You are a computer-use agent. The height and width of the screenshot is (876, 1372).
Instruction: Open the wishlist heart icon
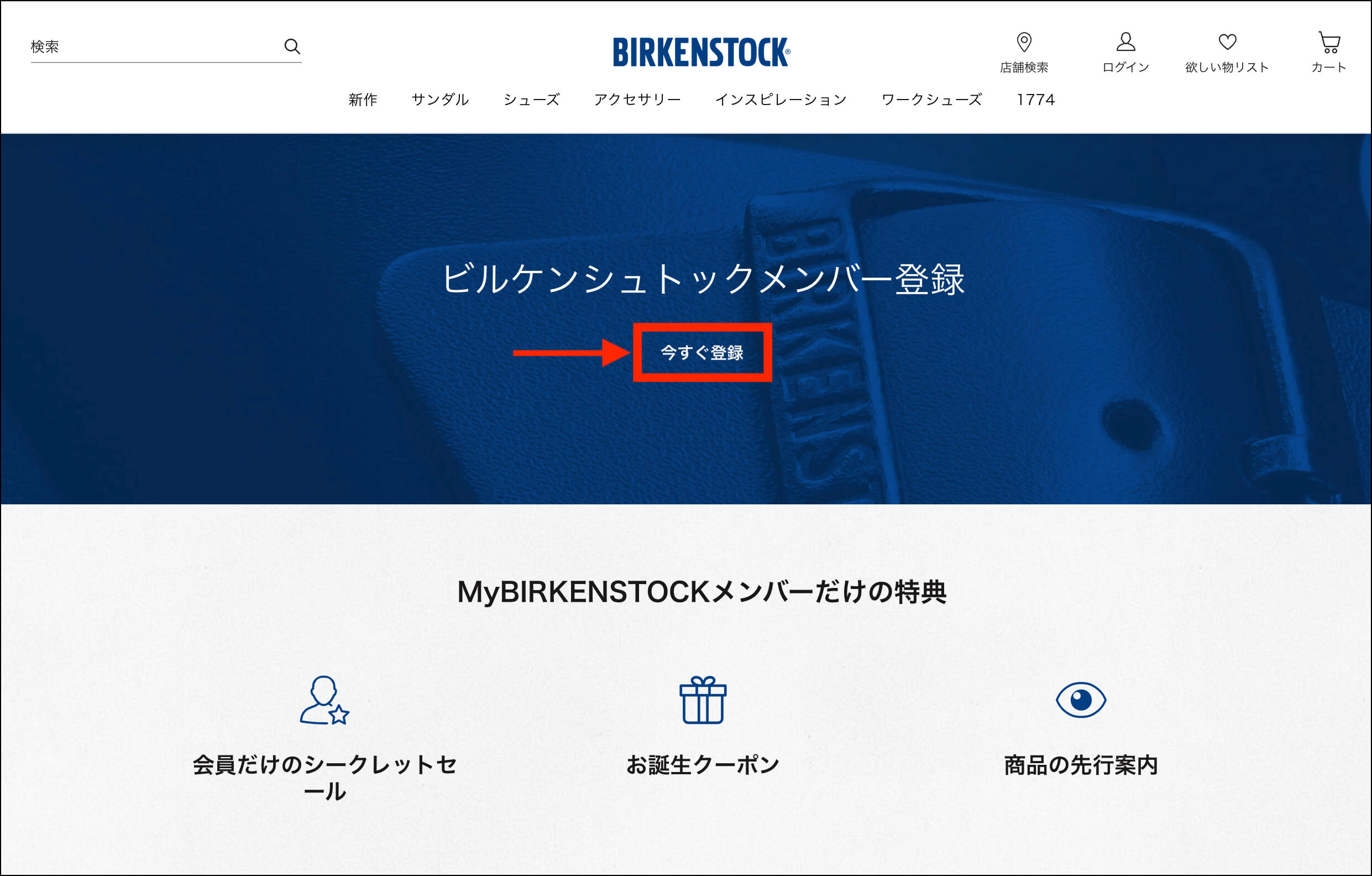coord(1227,41)
